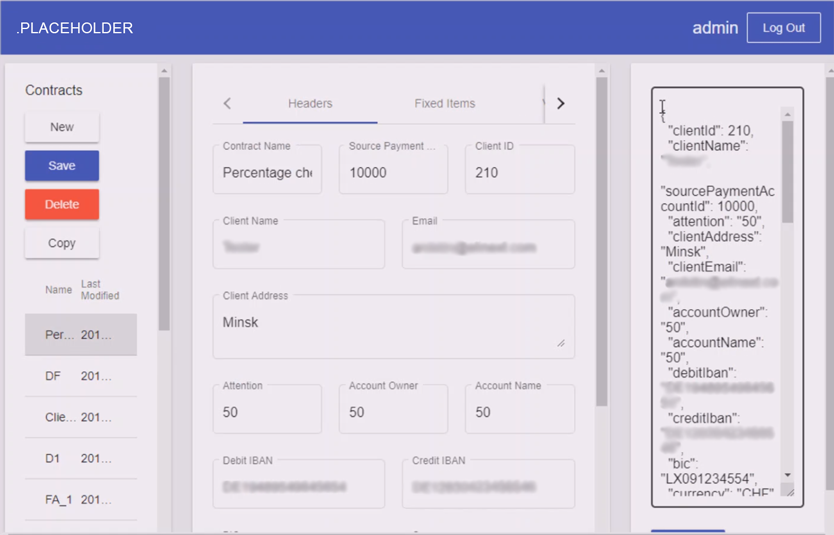This screenshot has width=834, height=535.
Task: Delete the selected contract
Action: (62, 205)
